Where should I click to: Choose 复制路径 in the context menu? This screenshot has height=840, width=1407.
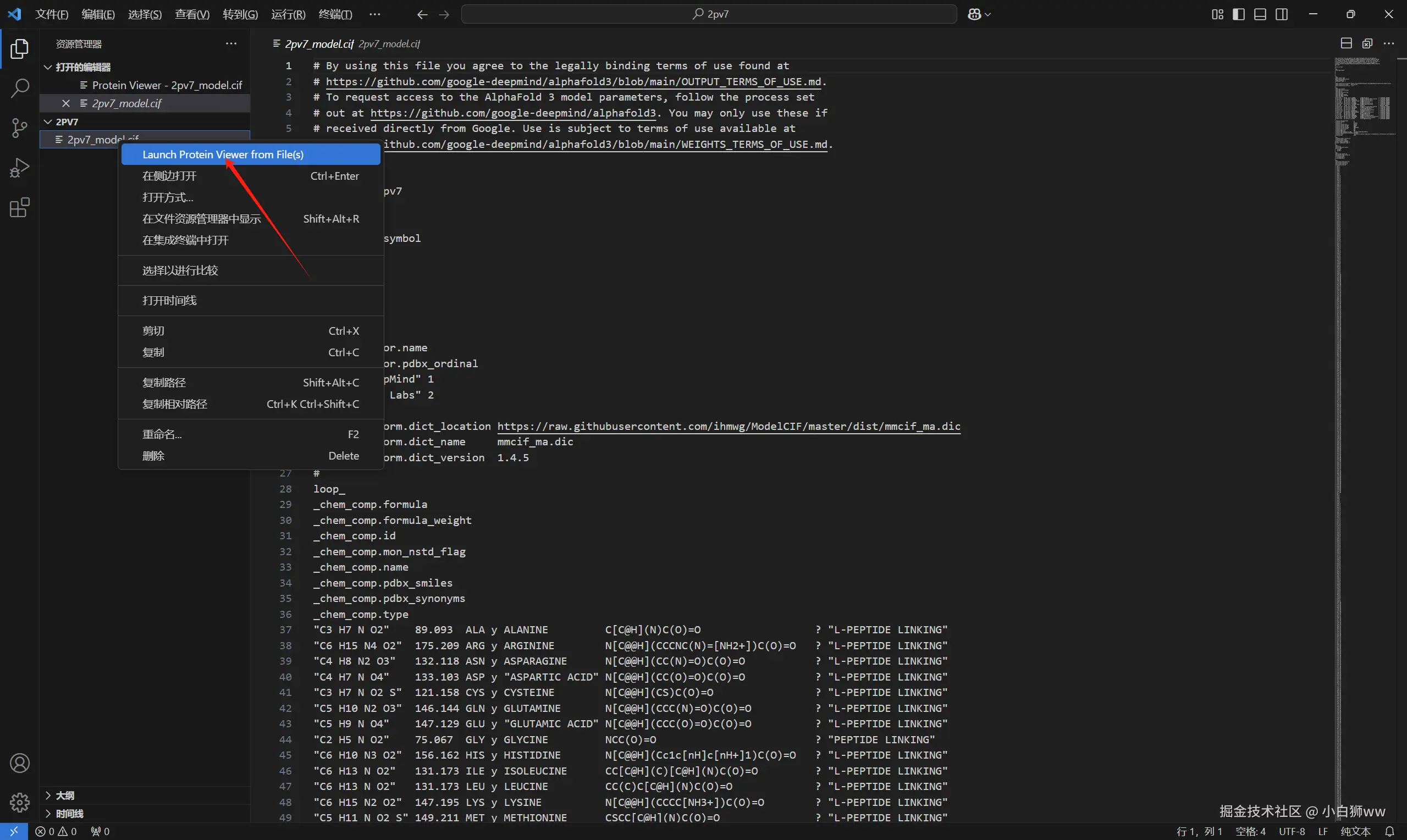(164, 383)
